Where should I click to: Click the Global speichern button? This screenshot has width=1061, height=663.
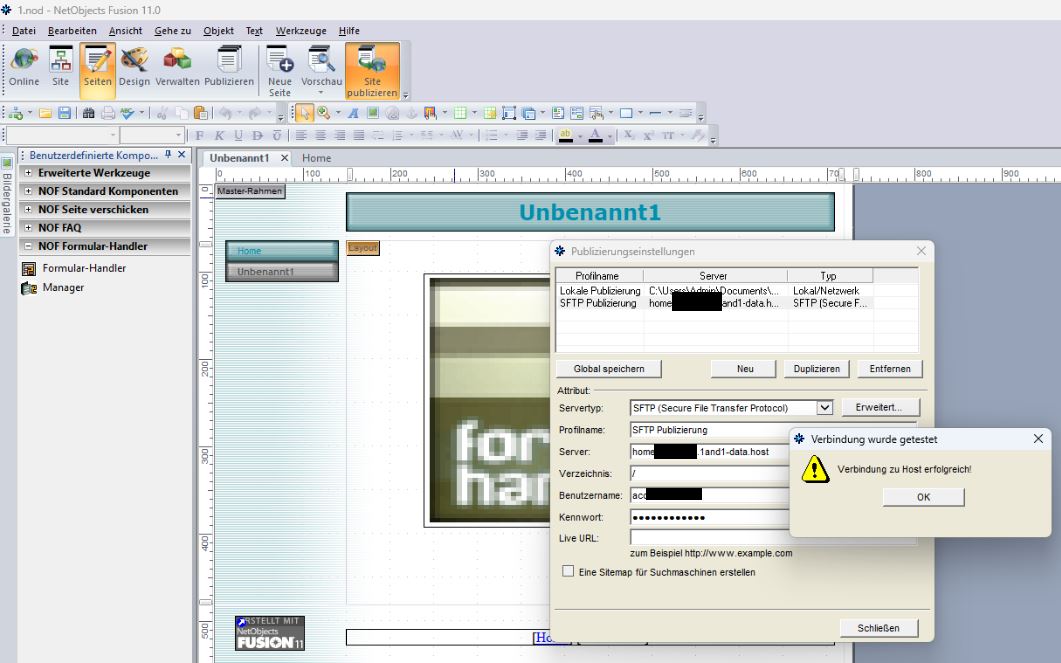pos(608,369)
